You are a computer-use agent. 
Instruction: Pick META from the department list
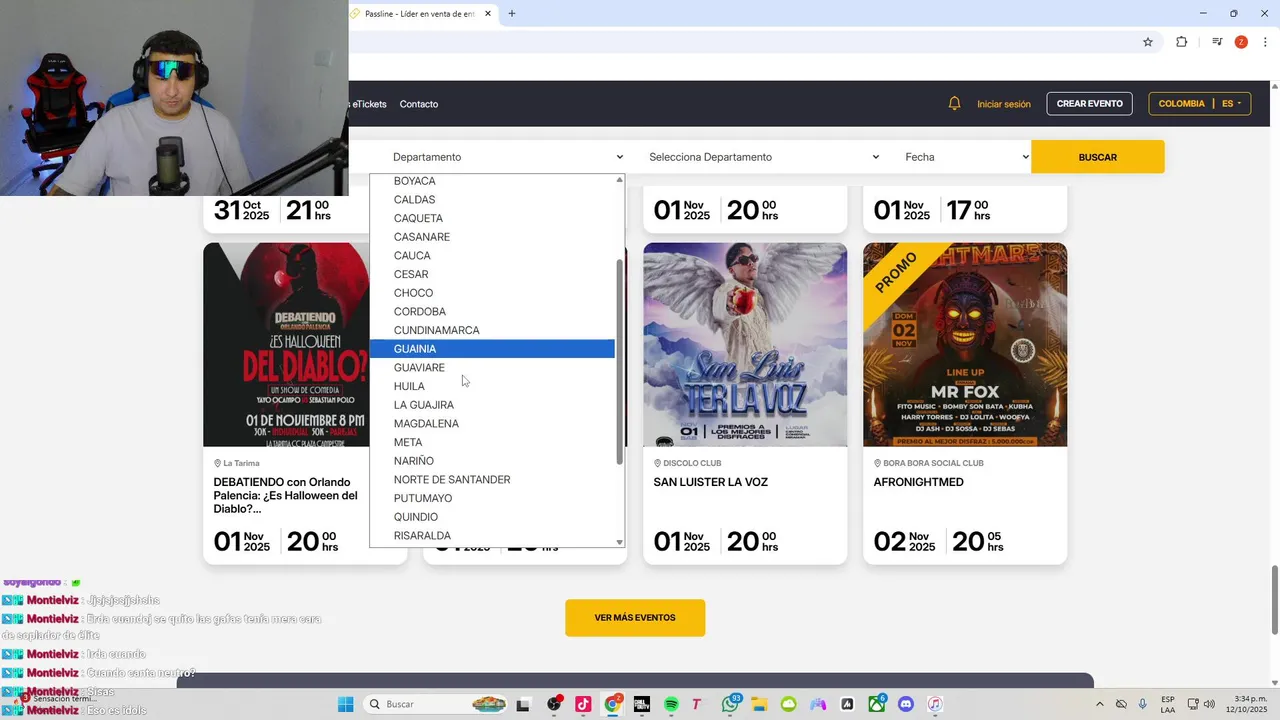tap(492, 442)
